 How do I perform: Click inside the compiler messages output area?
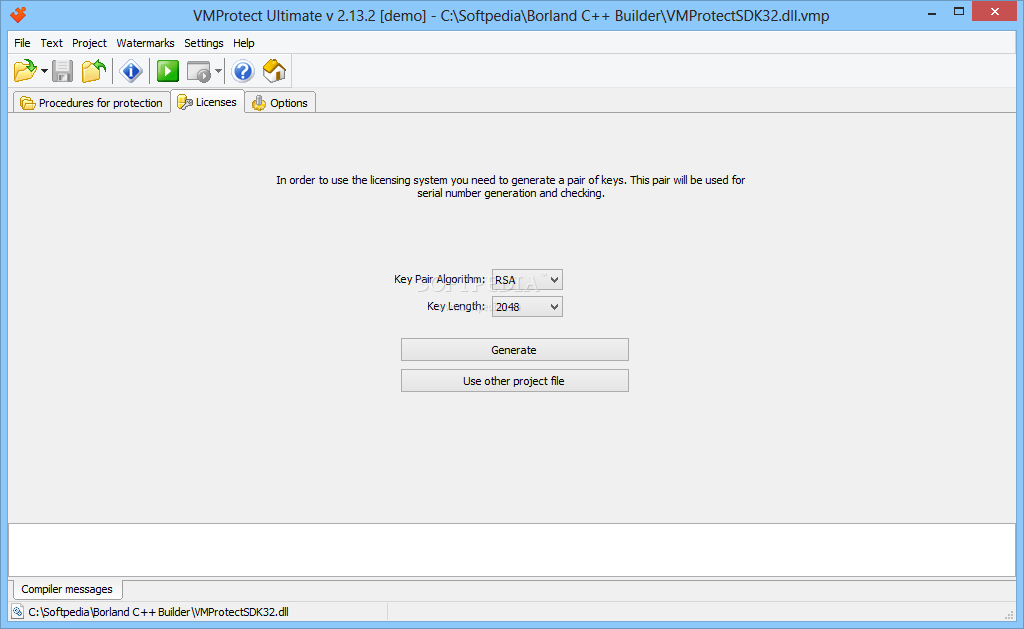[512, 550]
